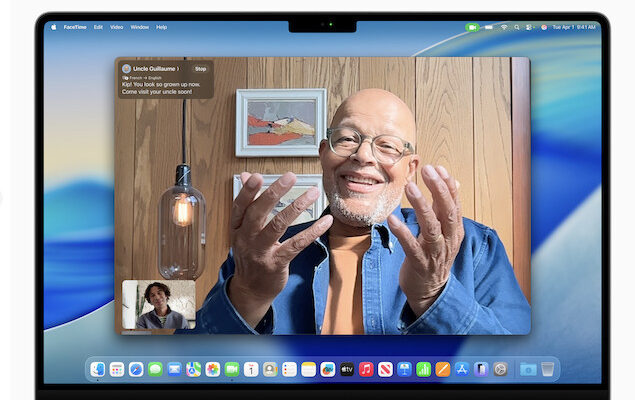
Task: Open Music app in the Dock
Action: click(x=366, y=369)
